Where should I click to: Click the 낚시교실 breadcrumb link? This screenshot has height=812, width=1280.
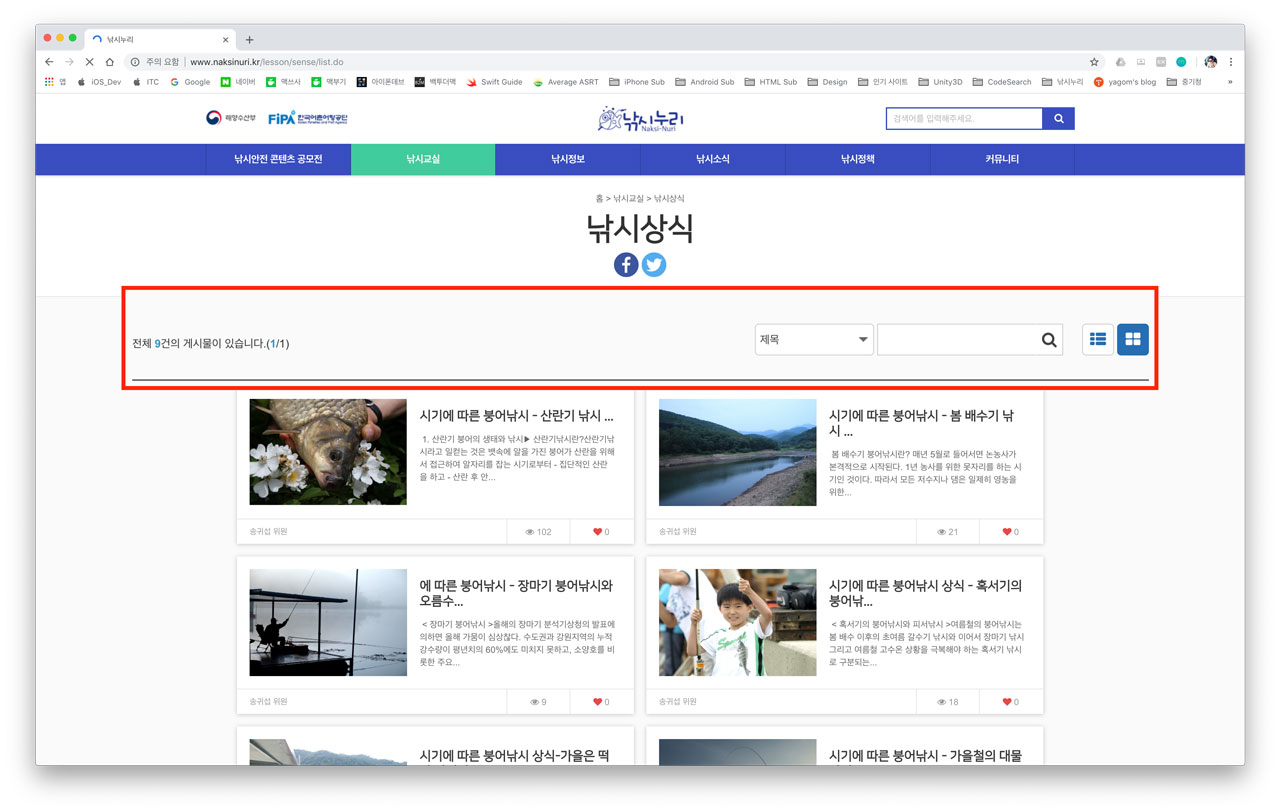click(x=630, y=198)
